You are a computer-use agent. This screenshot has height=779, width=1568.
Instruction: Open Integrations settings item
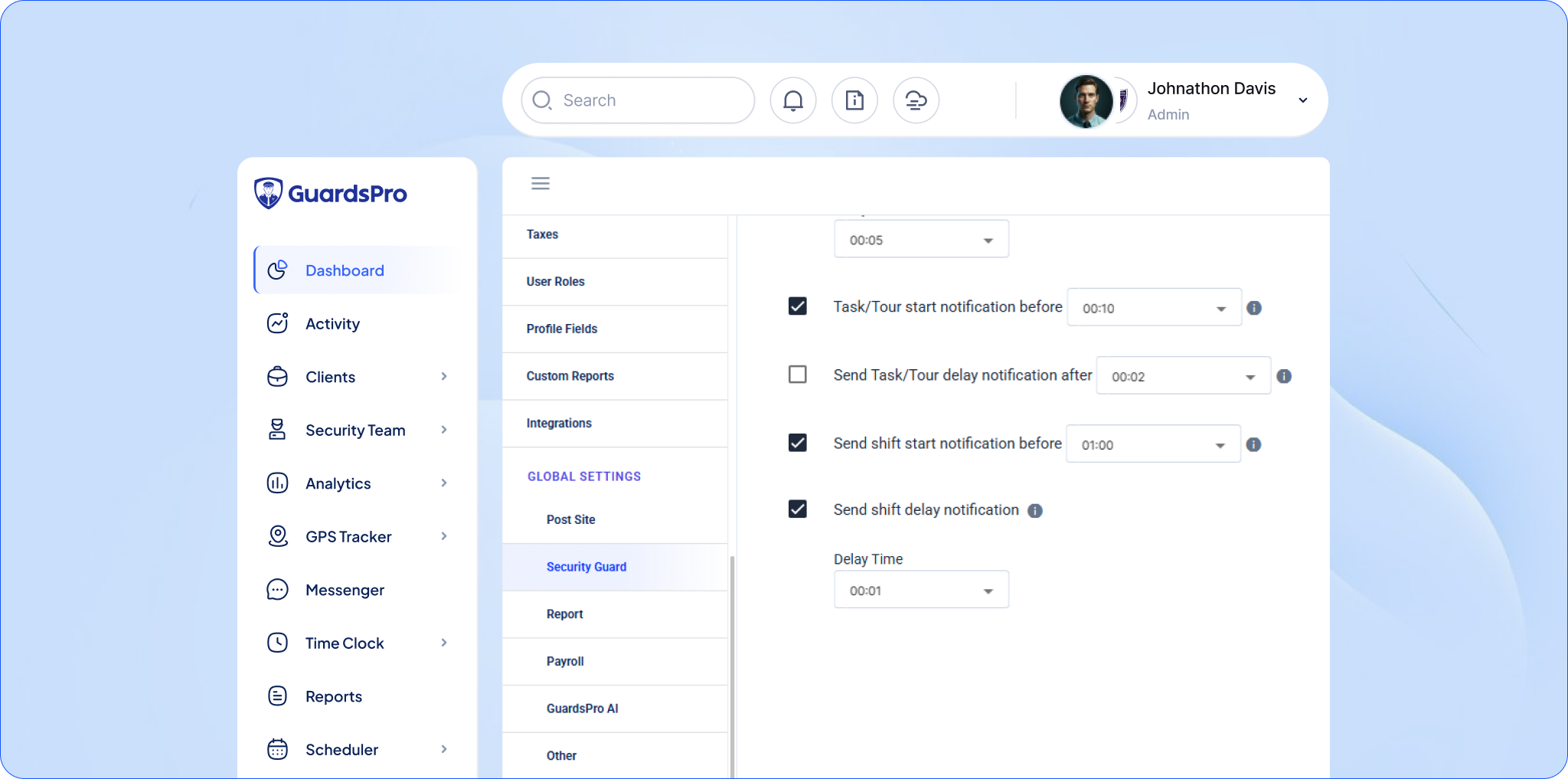615,424
